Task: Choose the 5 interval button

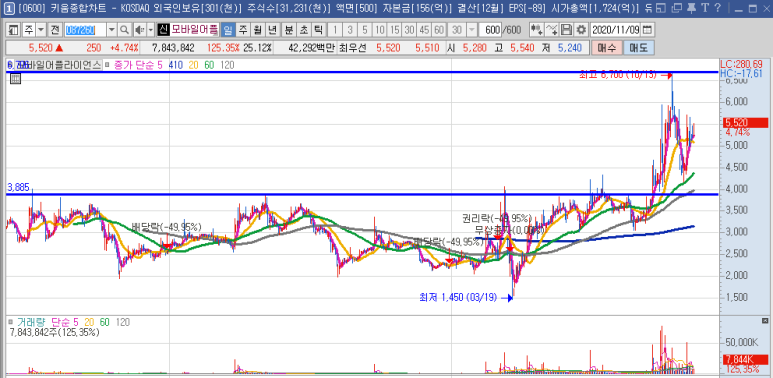Action: coord(364,30)
